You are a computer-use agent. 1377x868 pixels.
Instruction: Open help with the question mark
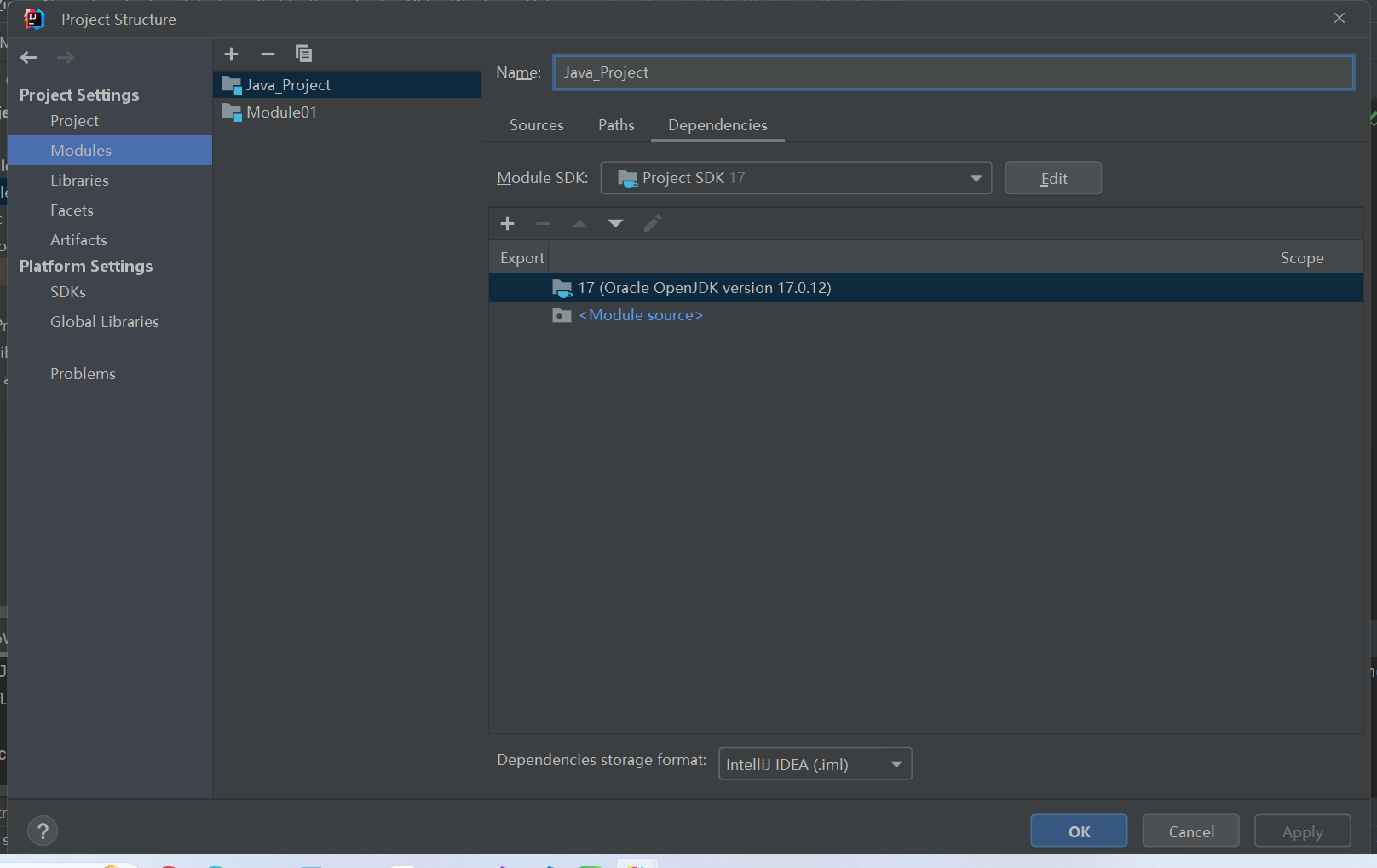click(43, 831)
